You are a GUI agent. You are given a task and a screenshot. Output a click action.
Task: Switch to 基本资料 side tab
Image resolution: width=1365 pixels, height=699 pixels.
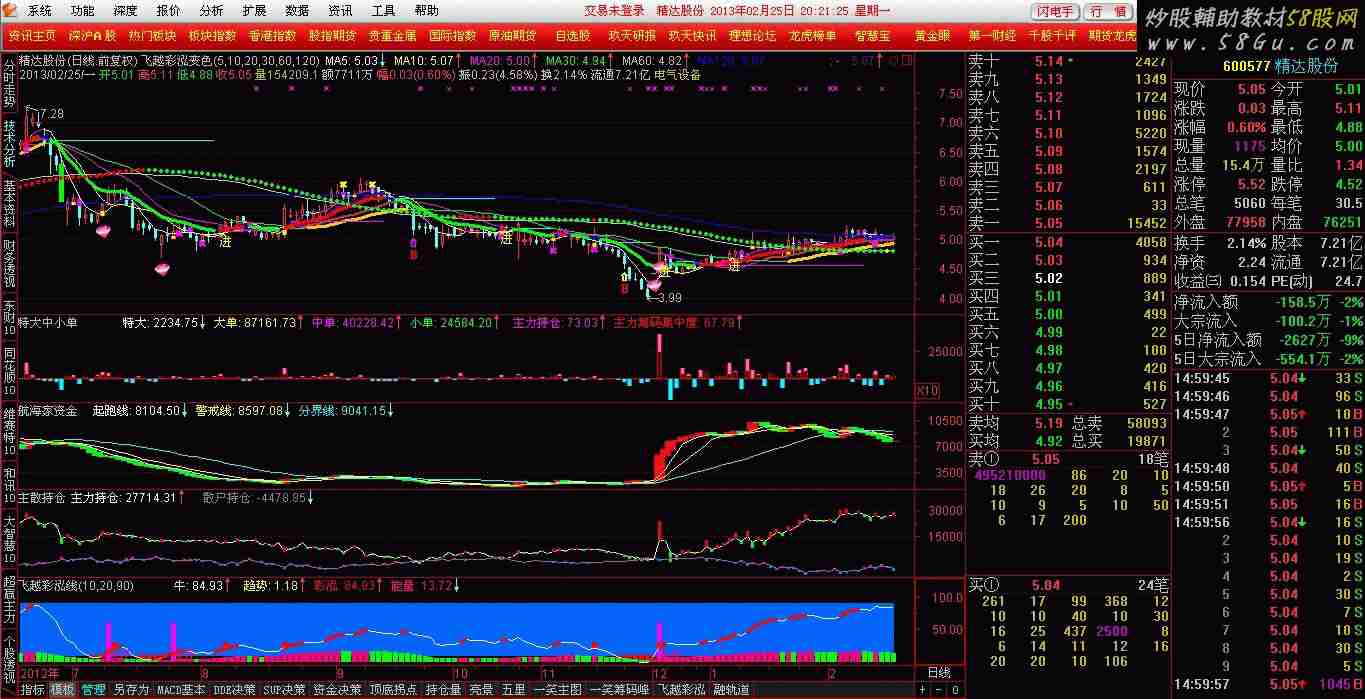[x=8, y=203]
